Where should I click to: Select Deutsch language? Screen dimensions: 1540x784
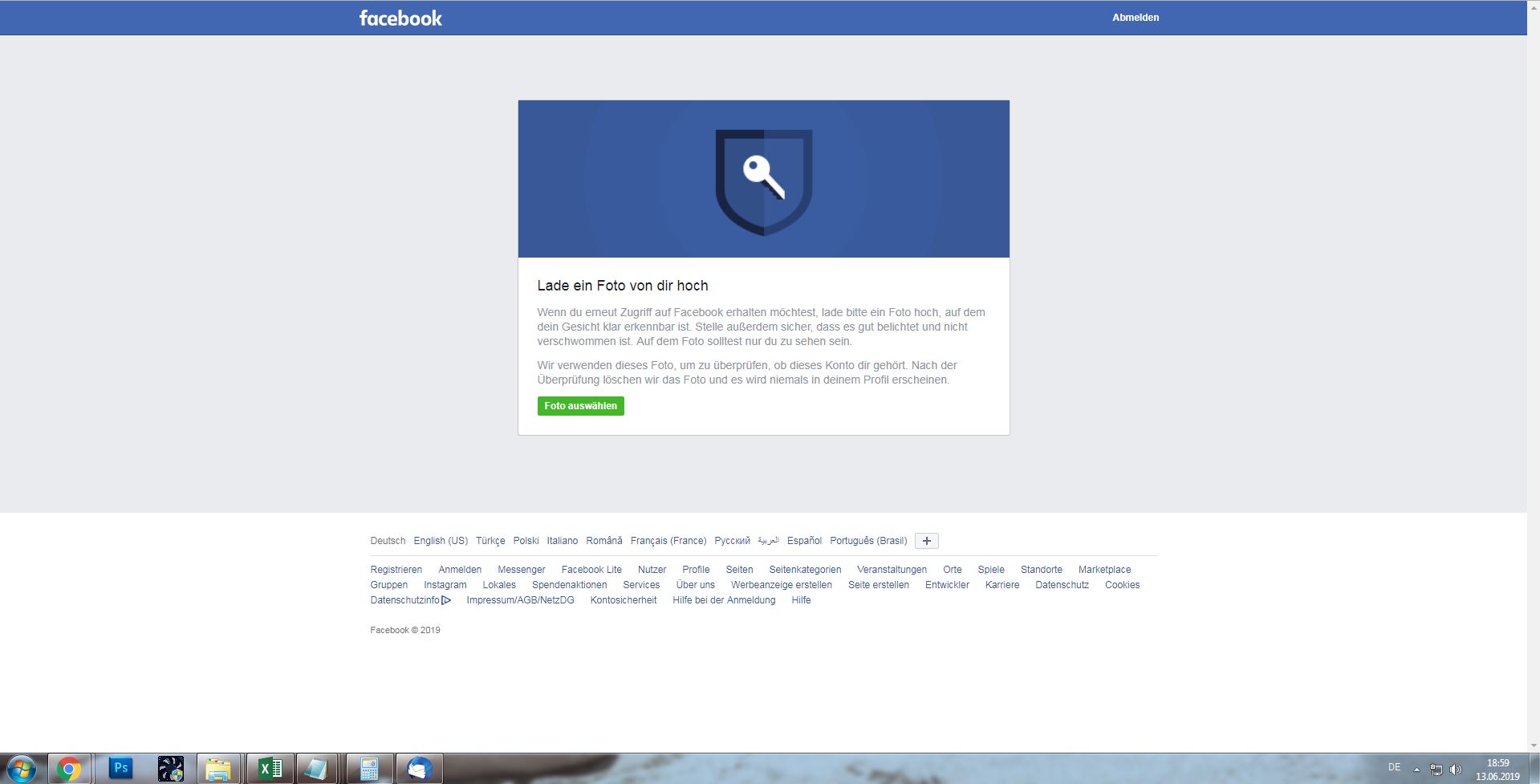pos(388,541)
